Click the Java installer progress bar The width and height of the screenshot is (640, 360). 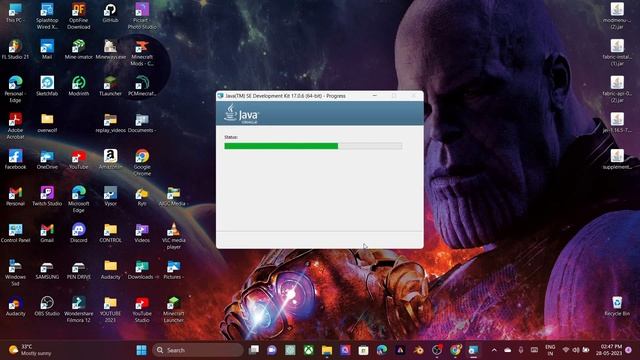tap(313, 146)
